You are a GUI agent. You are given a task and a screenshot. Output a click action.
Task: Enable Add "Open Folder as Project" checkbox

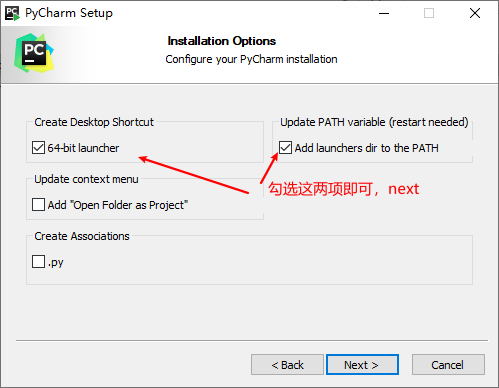click(38, 205)
